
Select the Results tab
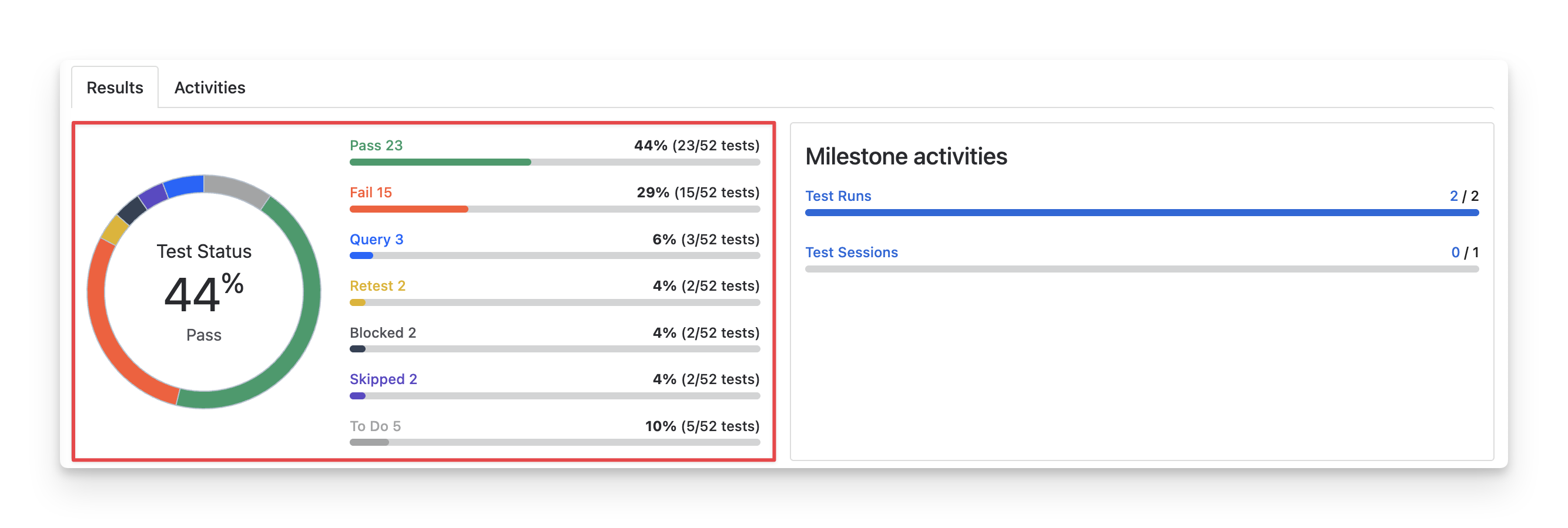(115, 88)
